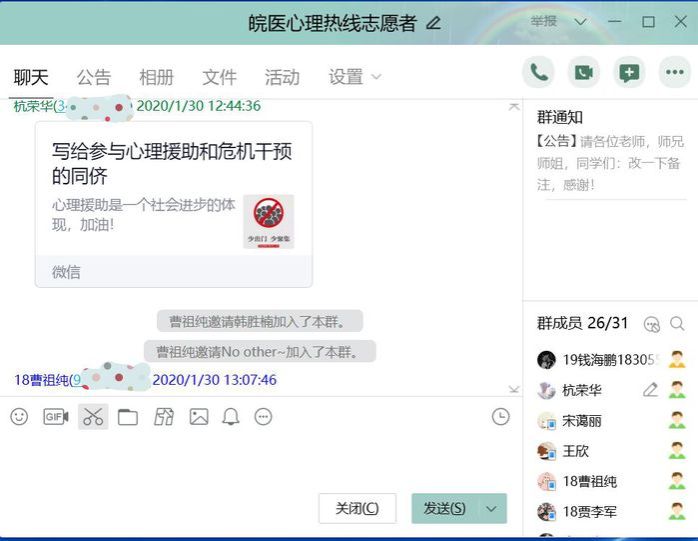This screenshot has width=698, height=541.
Task: Search group members with magnifier icon
Action: pos(677,323)
